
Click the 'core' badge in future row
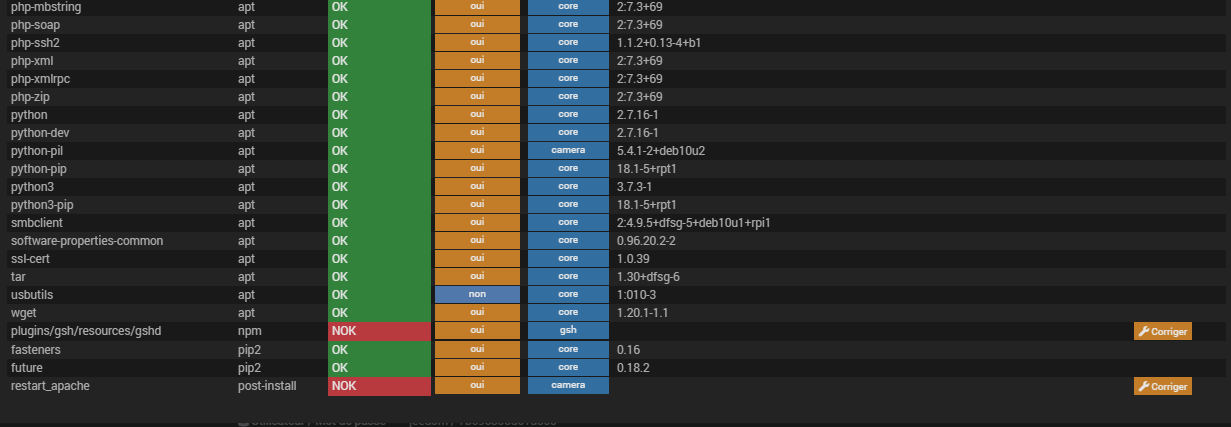[568, 367]
